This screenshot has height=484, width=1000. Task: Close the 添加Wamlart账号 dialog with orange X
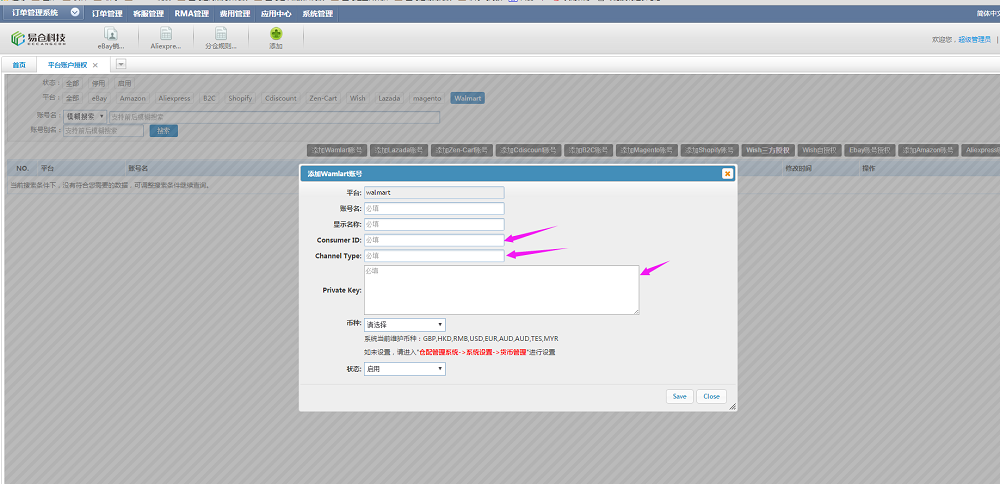click(727, 173)
